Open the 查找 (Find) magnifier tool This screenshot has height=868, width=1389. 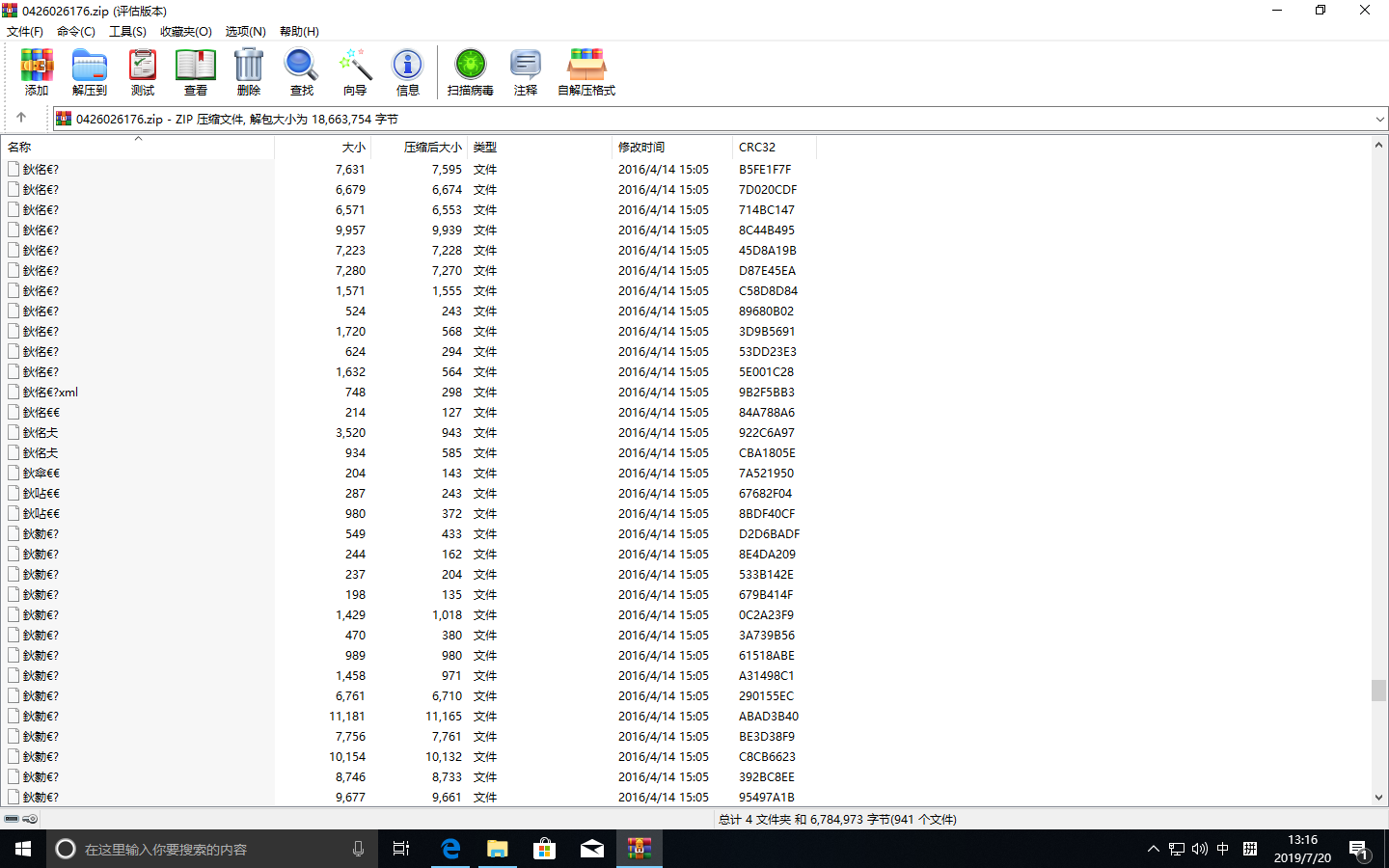(301, 72)
